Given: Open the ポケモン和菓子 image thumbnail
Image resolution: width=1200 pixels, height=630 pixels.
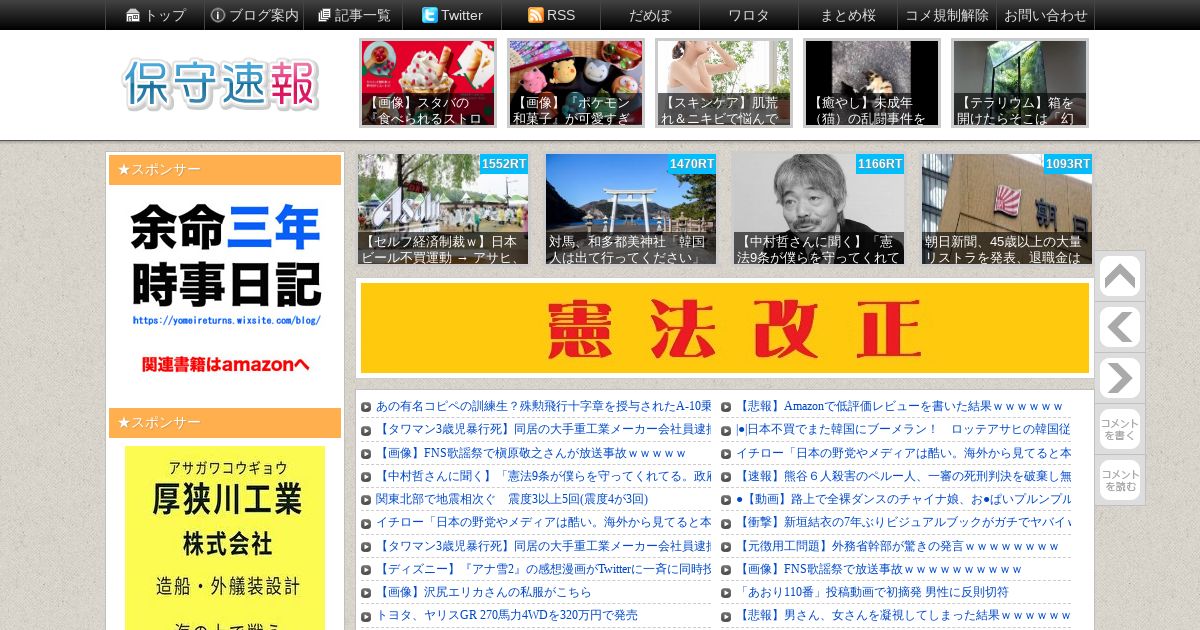Looking at the screenshot, I should coord(576,83).
